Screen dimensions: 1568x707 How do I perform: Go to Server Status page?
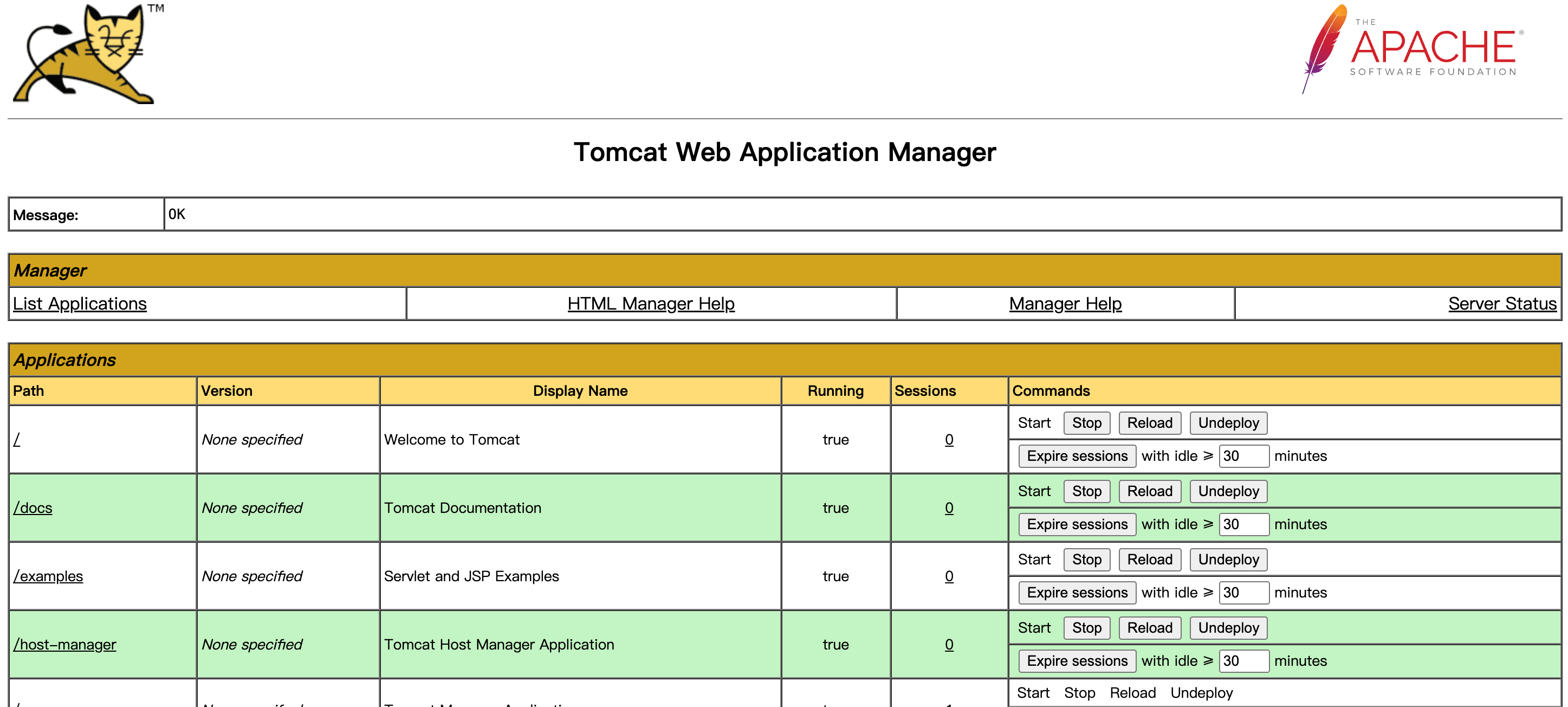pos(1502,303)
